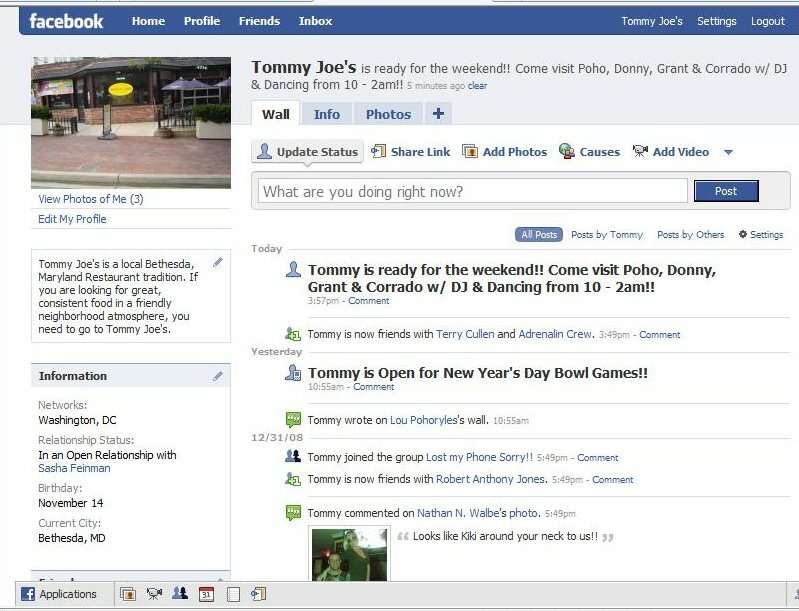Select Share Link in the publisher
The width and height of the screenshot is (799, 611).
point(411,152)
